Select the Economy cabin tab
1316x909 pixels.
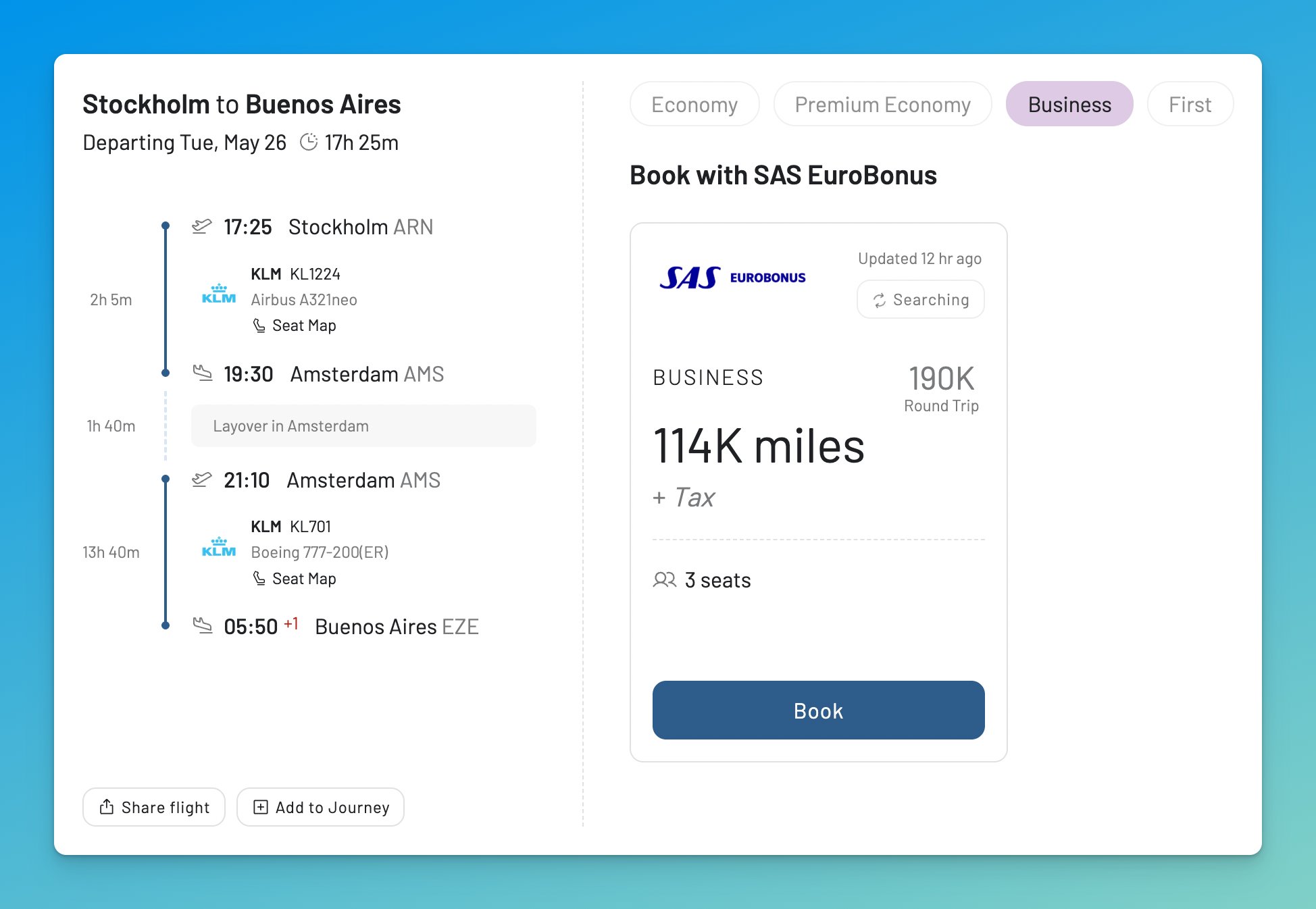[694, 104]
